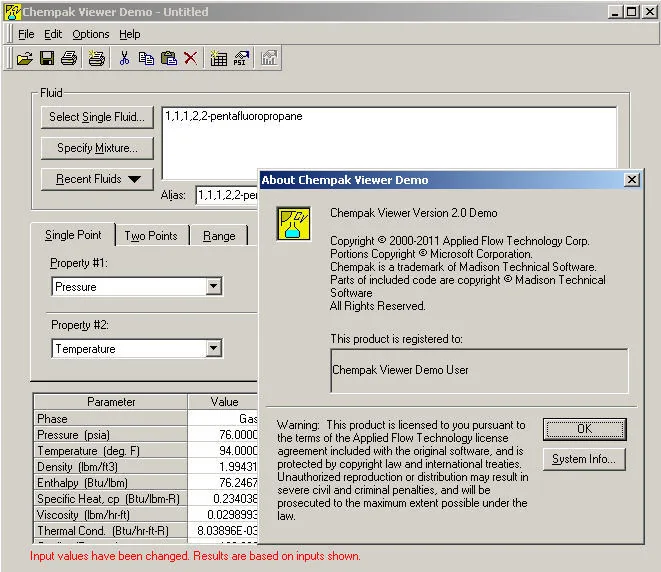Click the Paste clipboard icon
The height and width of the screenshot is (572, 661).
click(x=169, y=58)
